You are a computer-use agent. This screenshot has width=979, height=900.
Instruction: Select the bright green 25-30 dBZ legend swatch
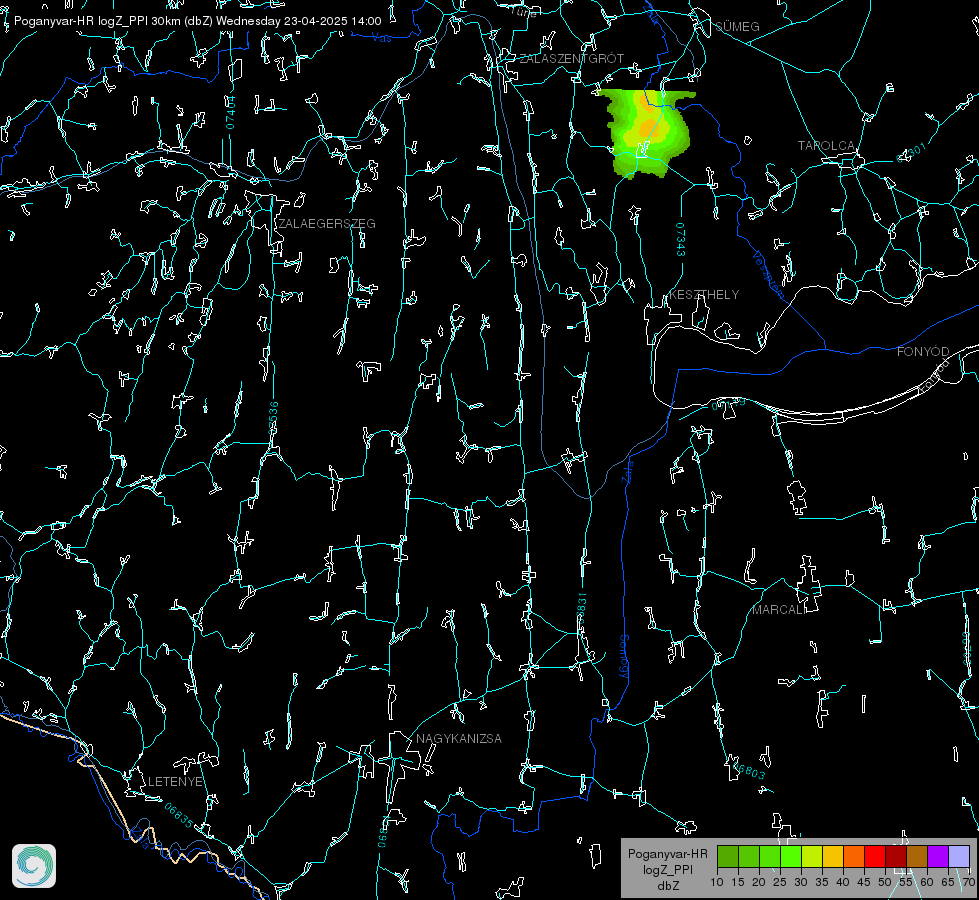(791, 856)
